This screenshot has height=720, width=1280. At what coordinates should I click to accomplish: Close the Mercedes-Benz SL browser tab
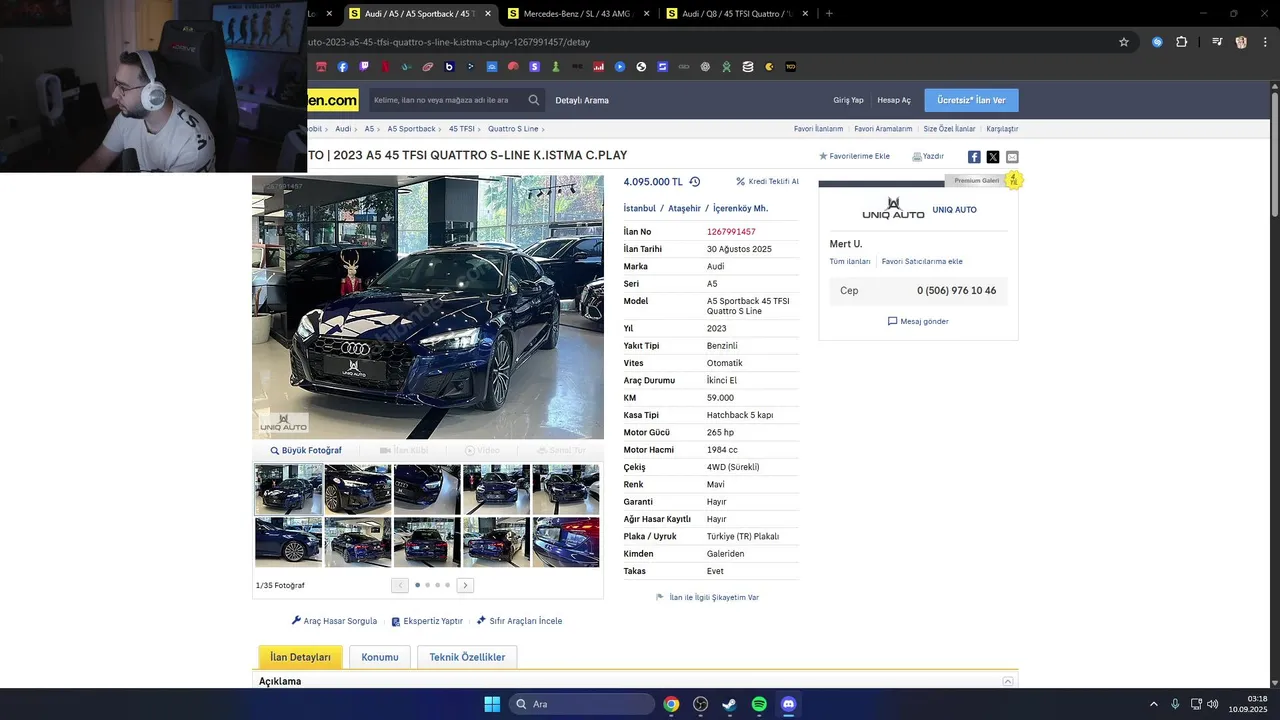(646, 14)
